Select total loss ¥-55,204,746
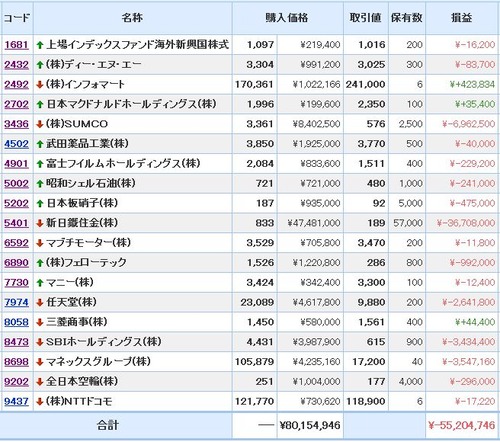Image resolution: width=500 pixels, height=442 pixels. [462, 425]
